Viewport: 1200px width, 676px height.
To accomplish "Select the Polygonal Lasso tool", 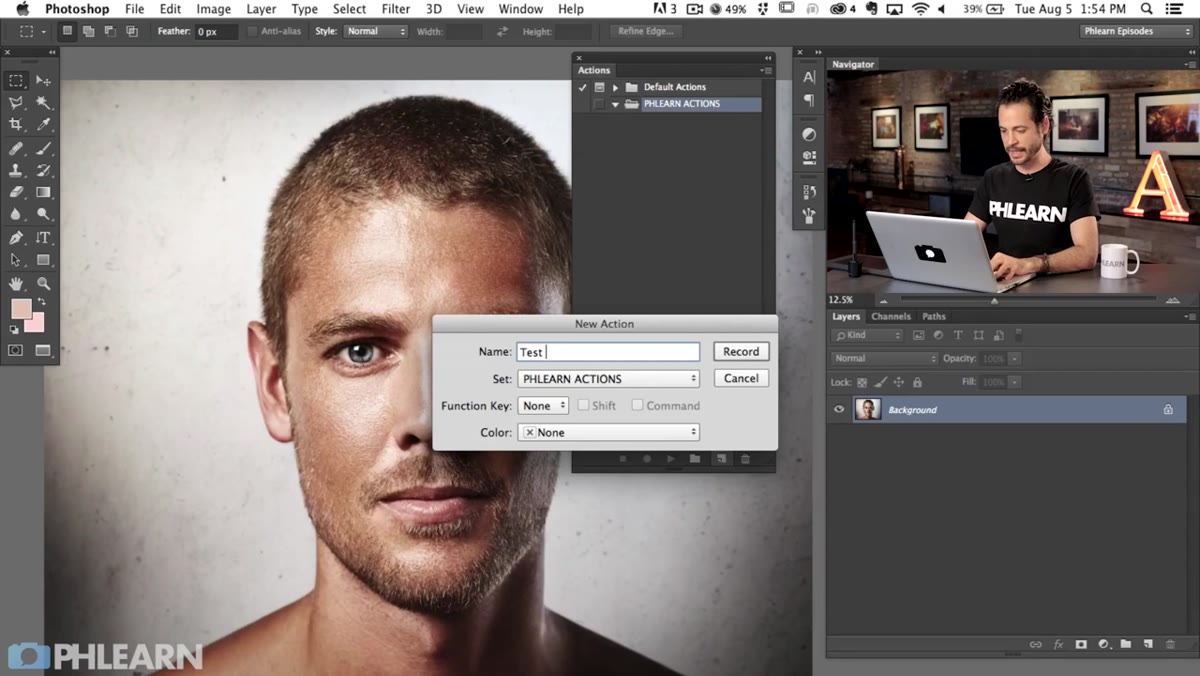I will 16,103.
